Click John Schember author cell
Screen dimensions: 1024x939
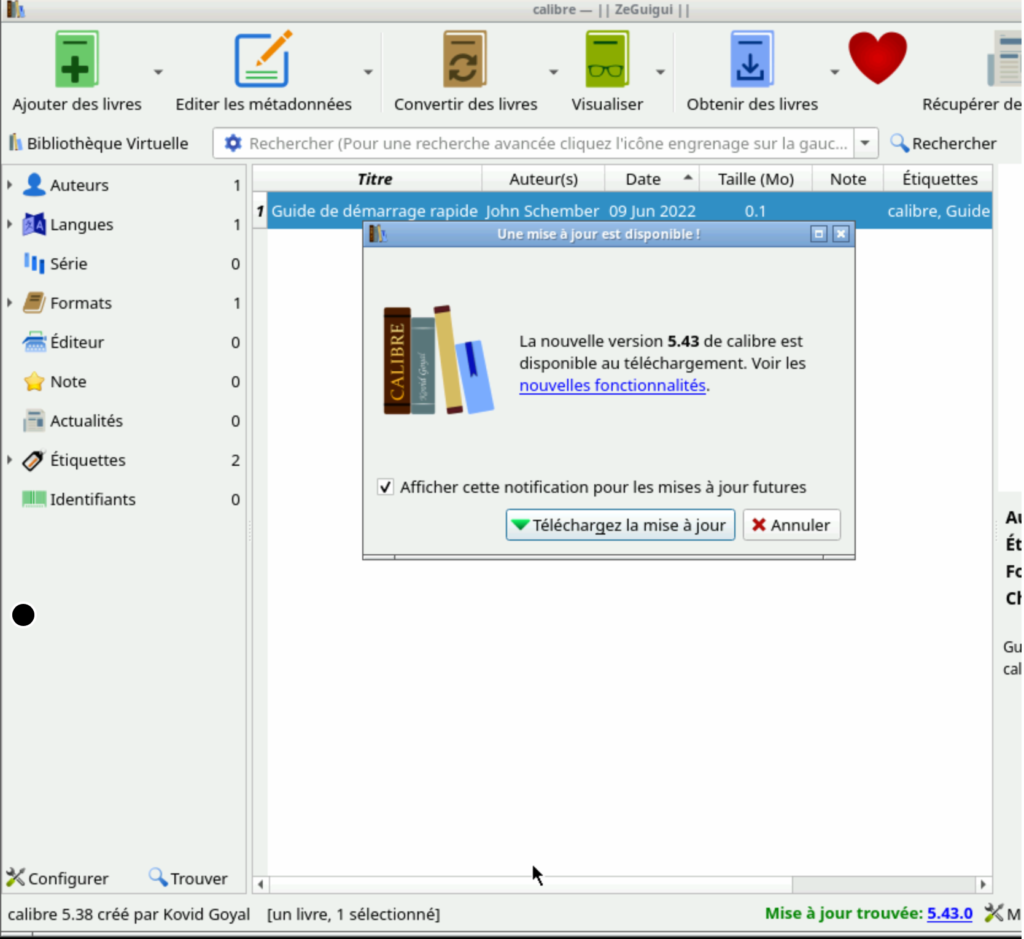tap(542, 211)
